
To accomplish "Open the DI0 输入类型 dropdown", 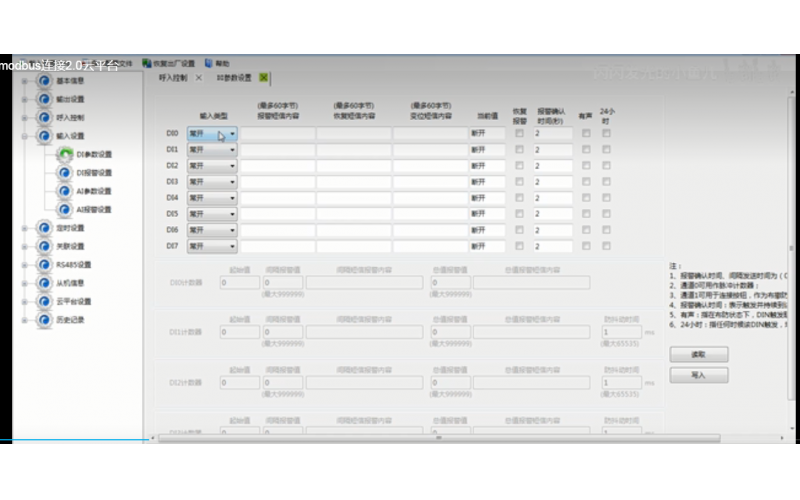I will point(232,133).
